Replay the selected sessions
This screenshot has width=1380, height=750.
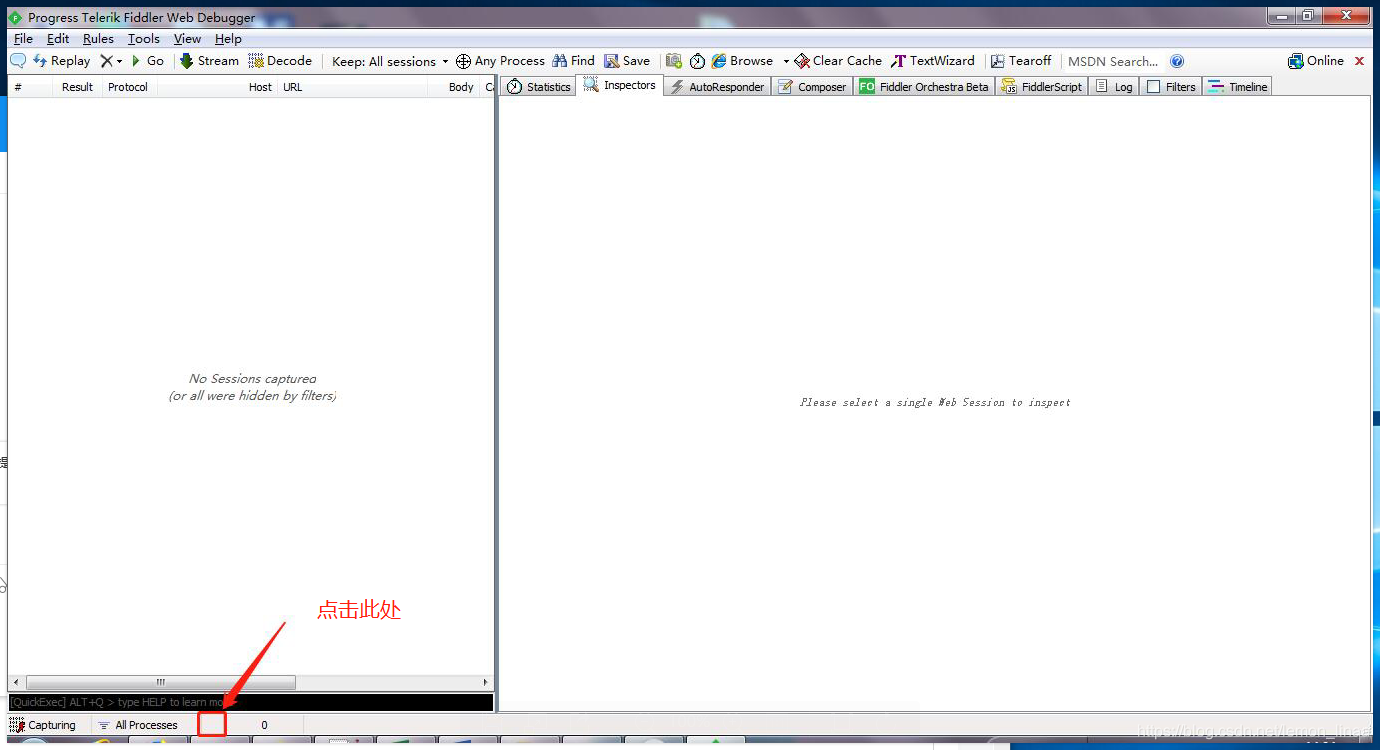point(62,61)
